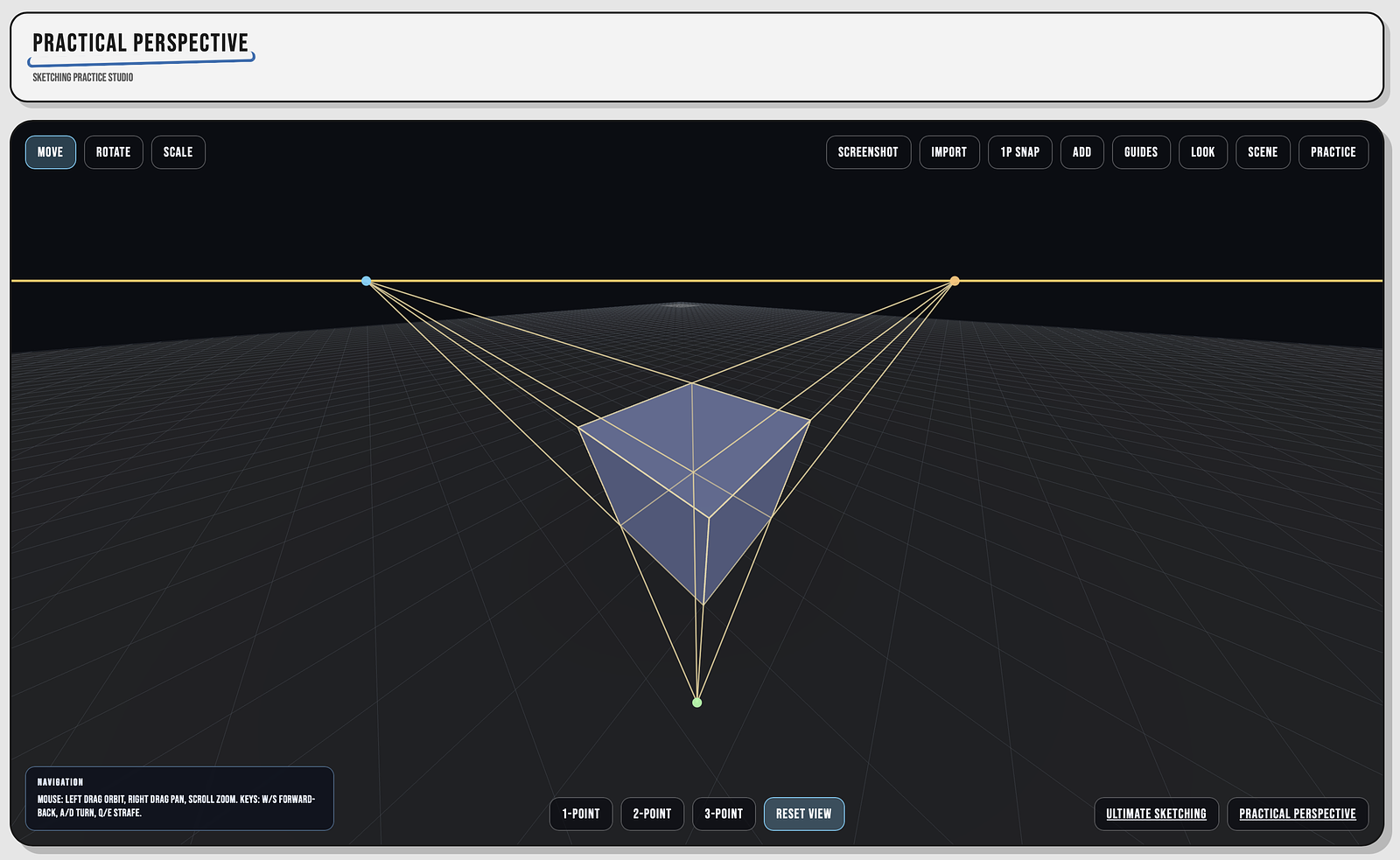This screenshot has height=860, width=1400.
Task: Click the Practical Perspective header title
Action: pyautogui.click(x=141, y=43)
